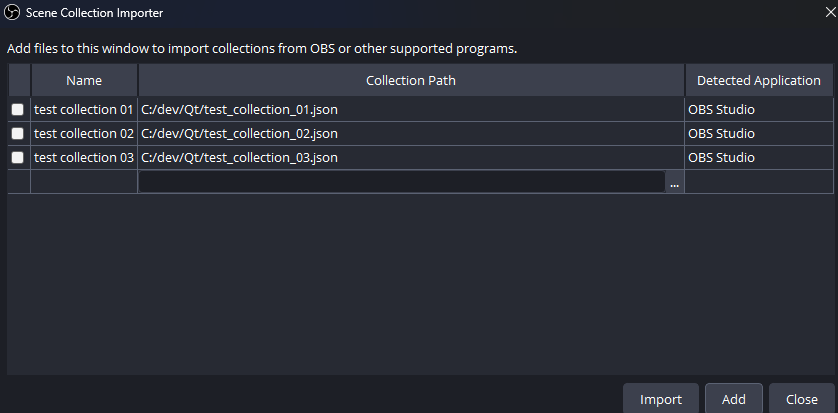This screenshot has height=413, width=838.
Task: Check the box for test collection 03
Action: (x=18, y=157)
